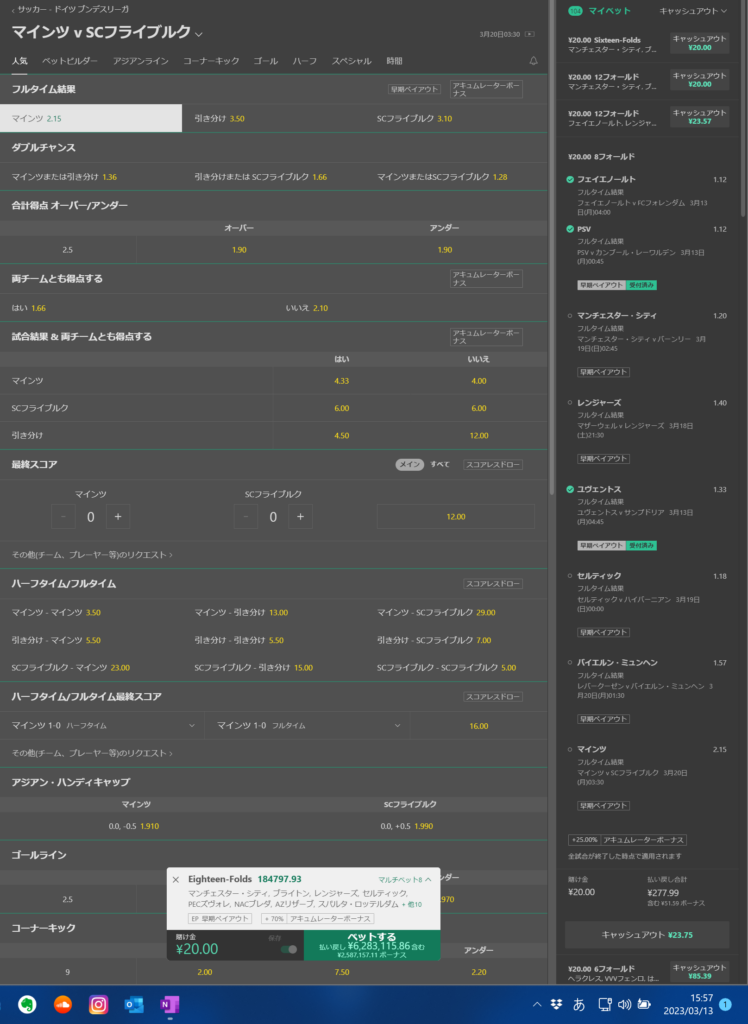Image resolution: width=748 pixels, height=1024 pixels.
Task: Increase マインツ final score with plus
Action: (118, 517)
